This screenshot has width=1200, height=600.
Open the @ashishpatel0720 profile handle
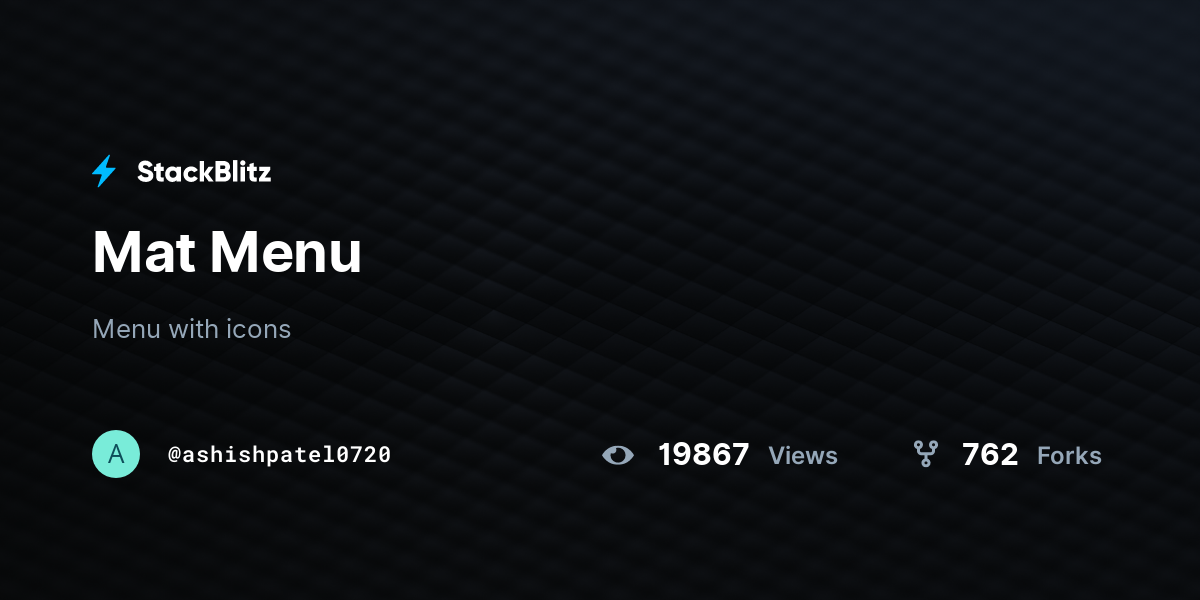coord(279,454)
